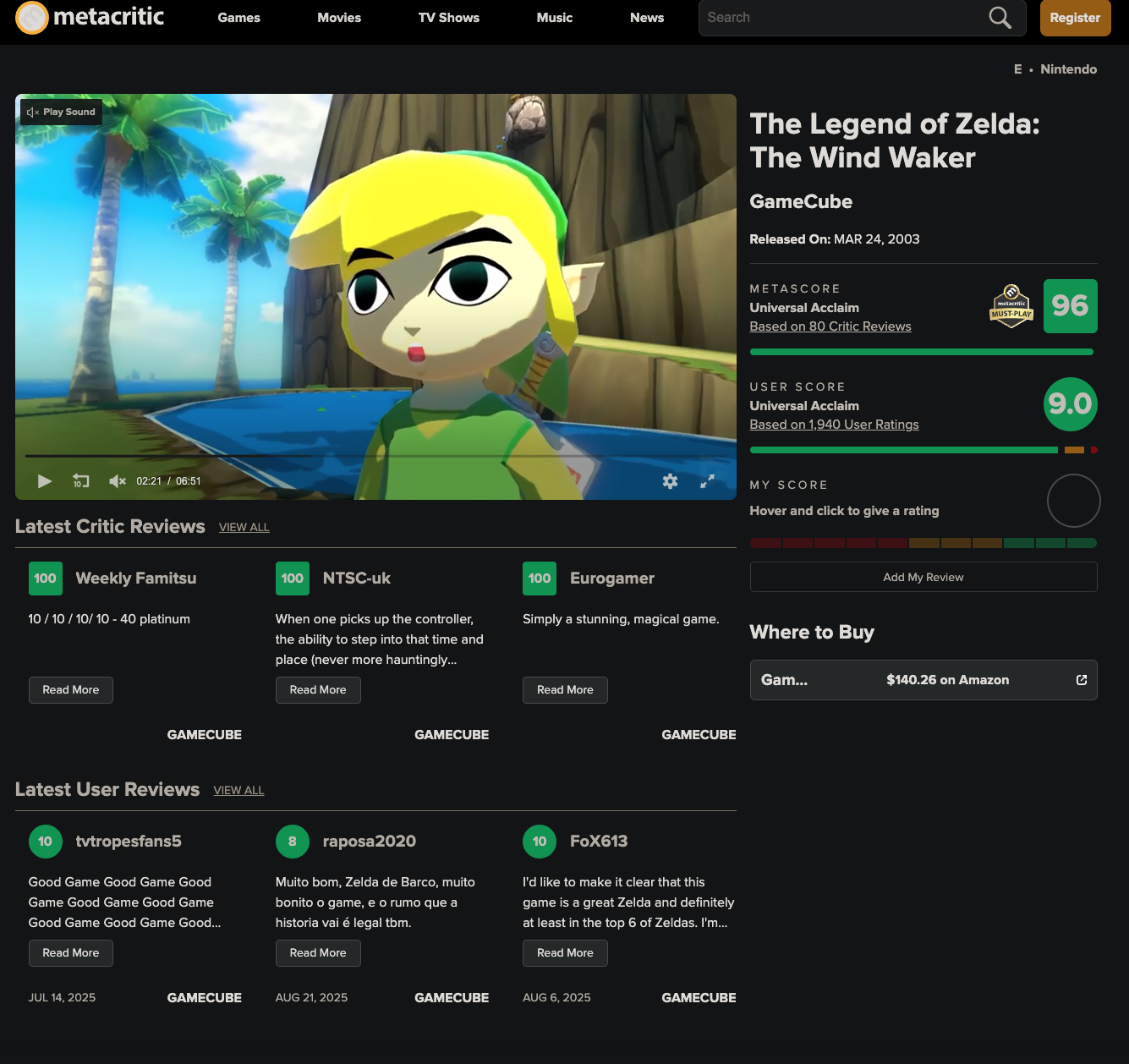Unmute video using speaker icon
The height and width of the screenshot is (1064, 1129).
click(118, 481)
